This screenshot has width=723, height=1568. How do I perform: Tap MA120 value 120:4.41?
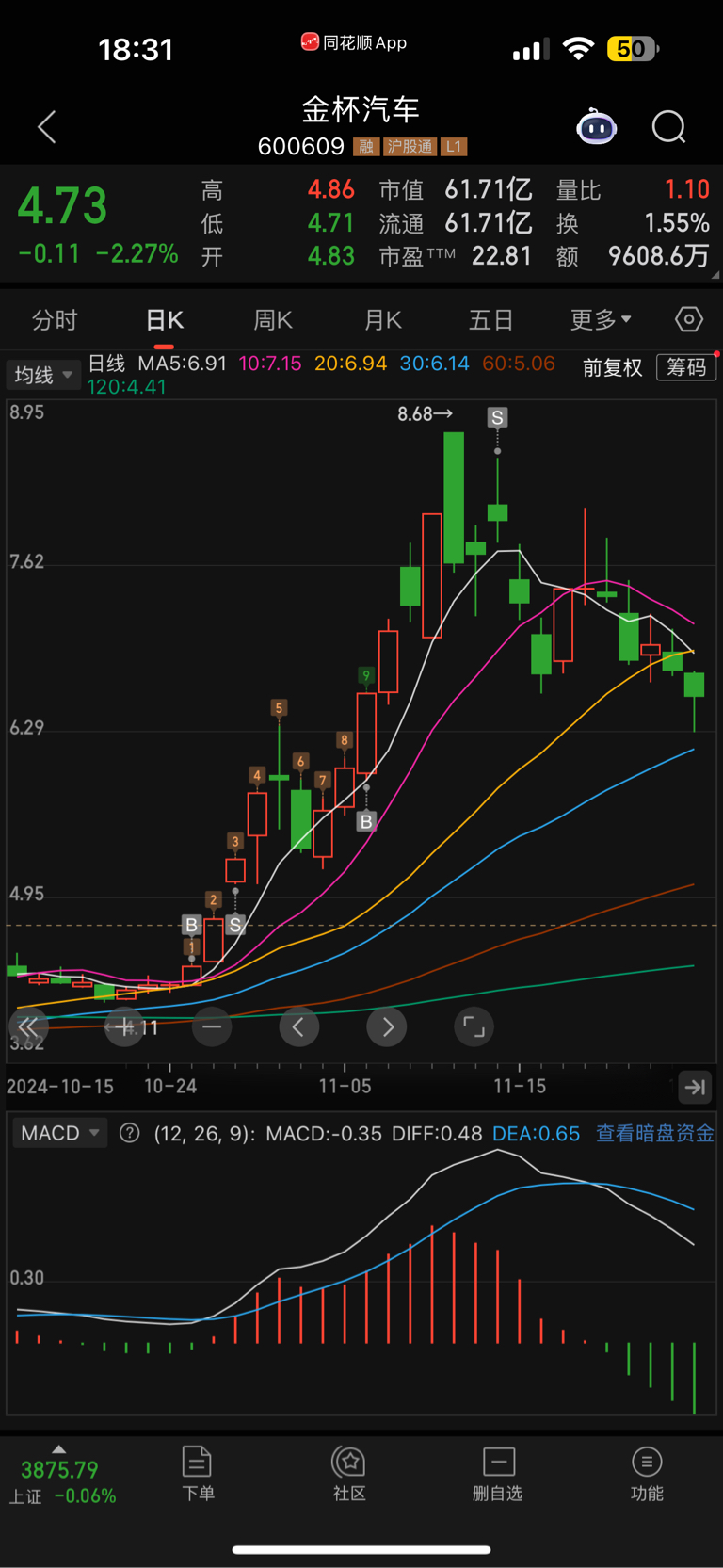(127, 387)
